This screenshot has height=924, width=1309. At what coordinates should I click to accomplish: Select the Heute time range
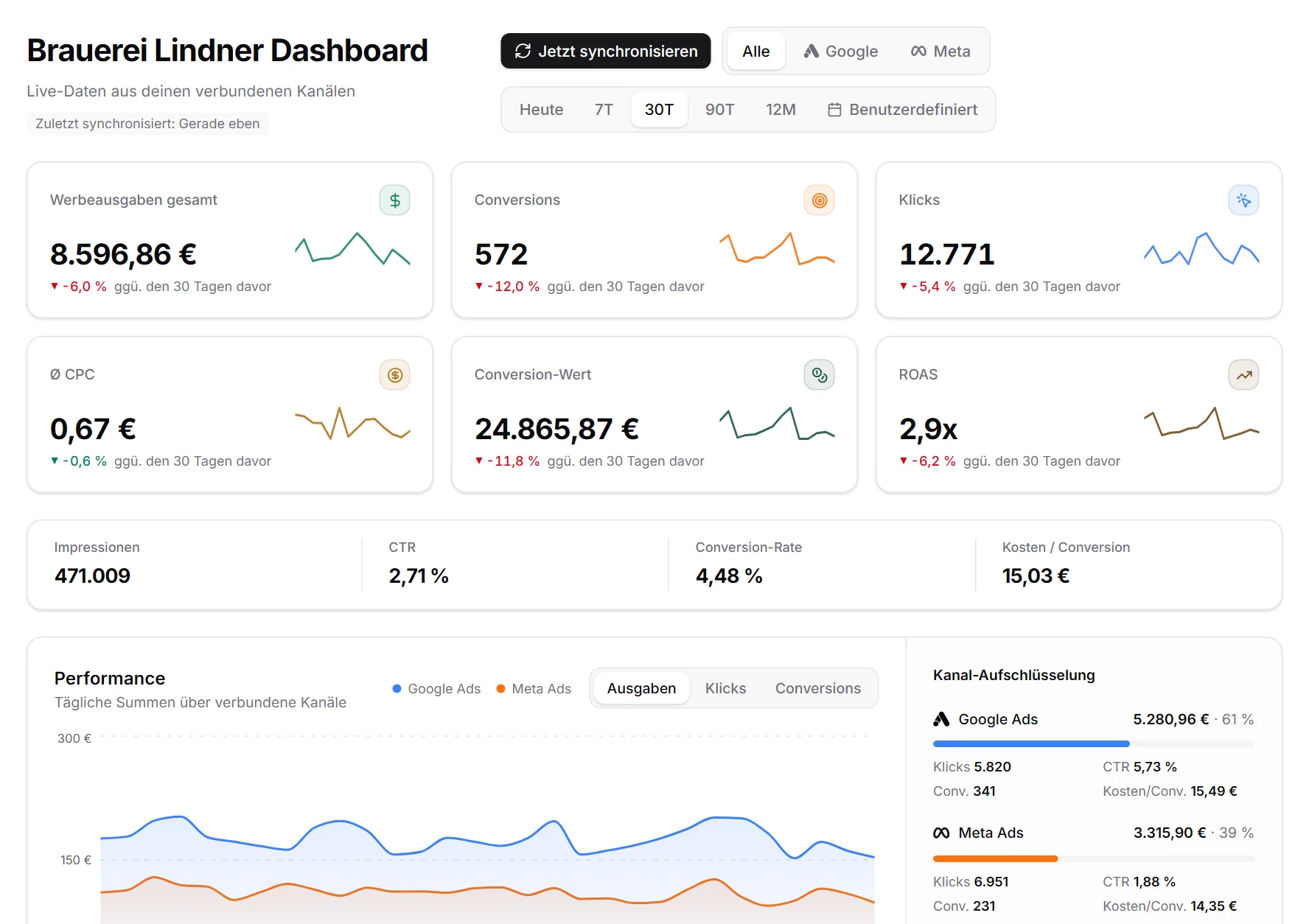point(541,109)
